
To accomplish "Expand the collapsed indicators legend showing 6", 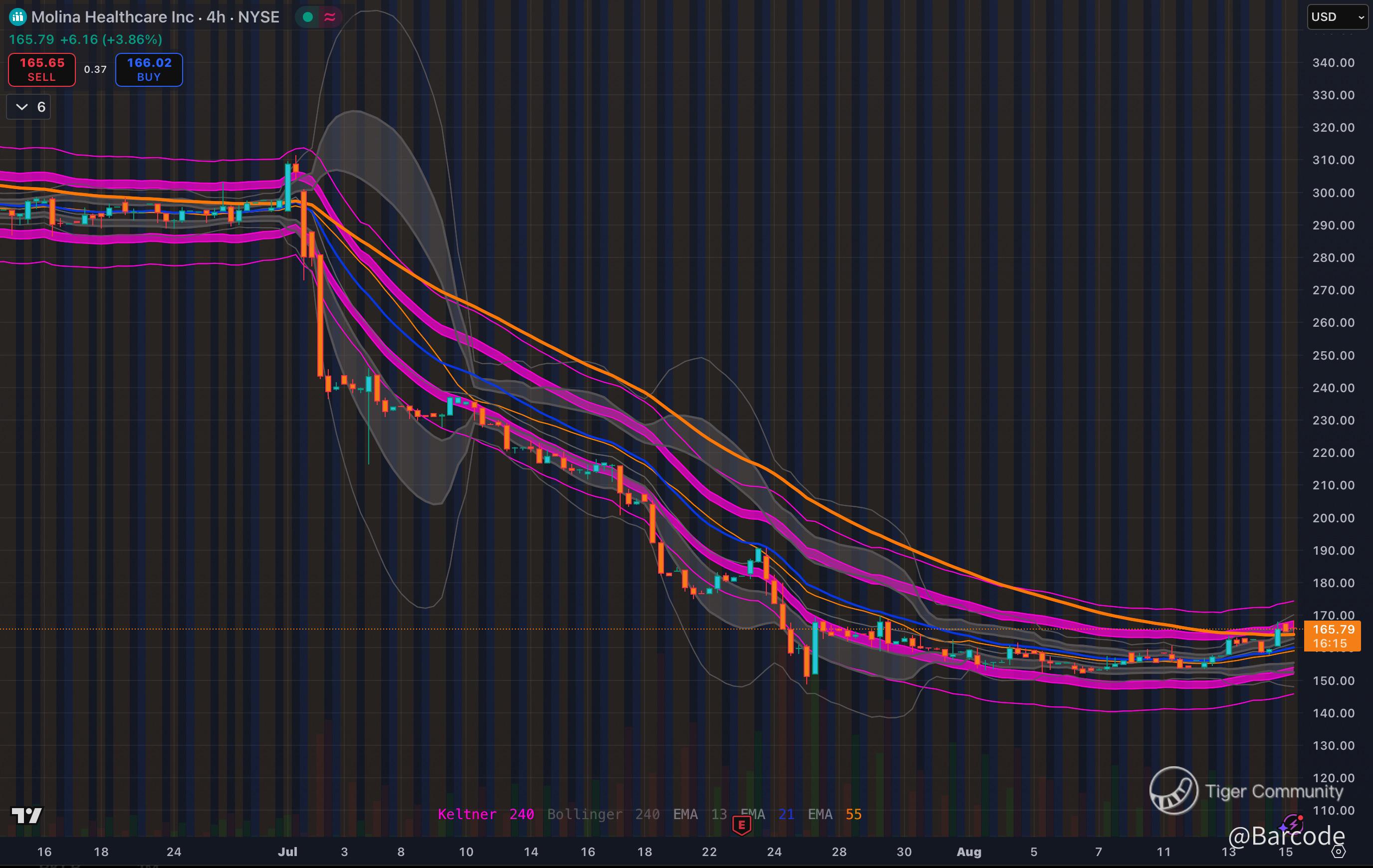I will coord(28,107).
